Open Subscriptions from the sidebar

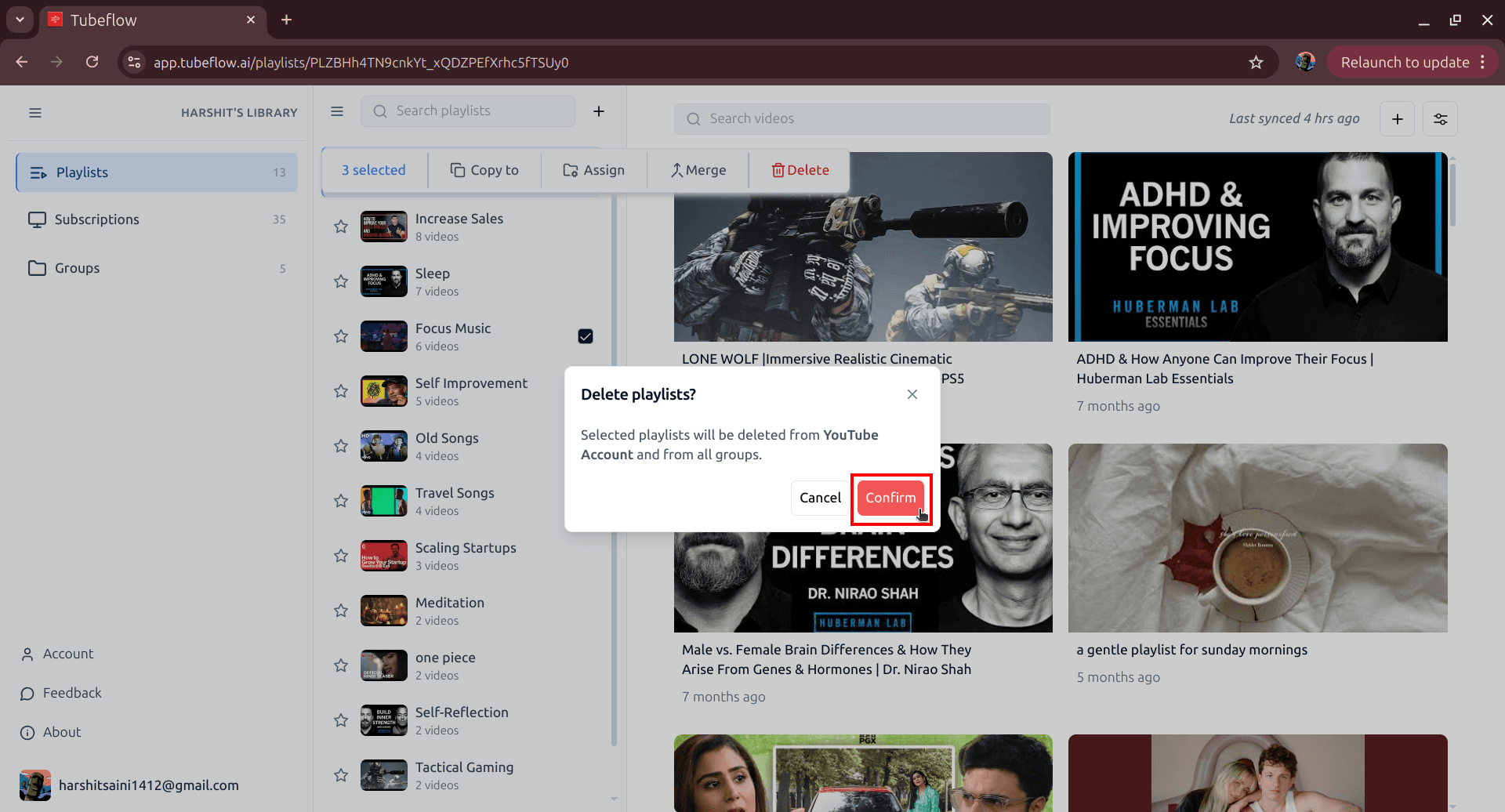pos(96,219)
